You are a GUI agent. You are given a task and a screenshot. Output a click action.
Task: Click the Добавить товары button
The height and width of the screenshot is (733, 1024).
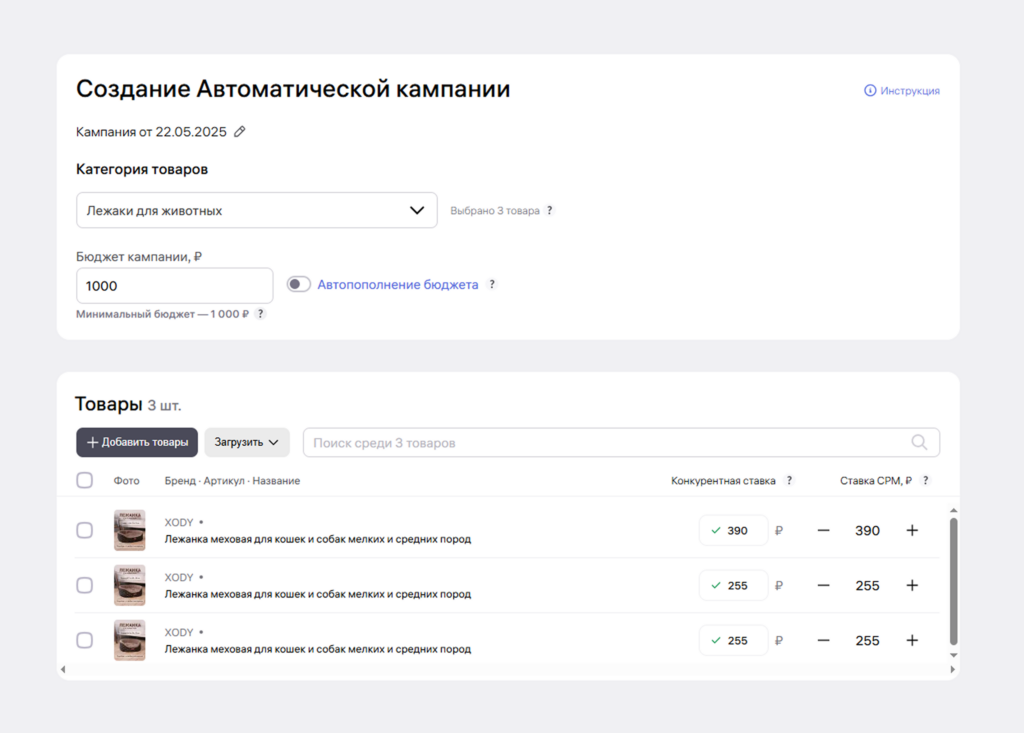pyautogui.click(x=136, y=442)
